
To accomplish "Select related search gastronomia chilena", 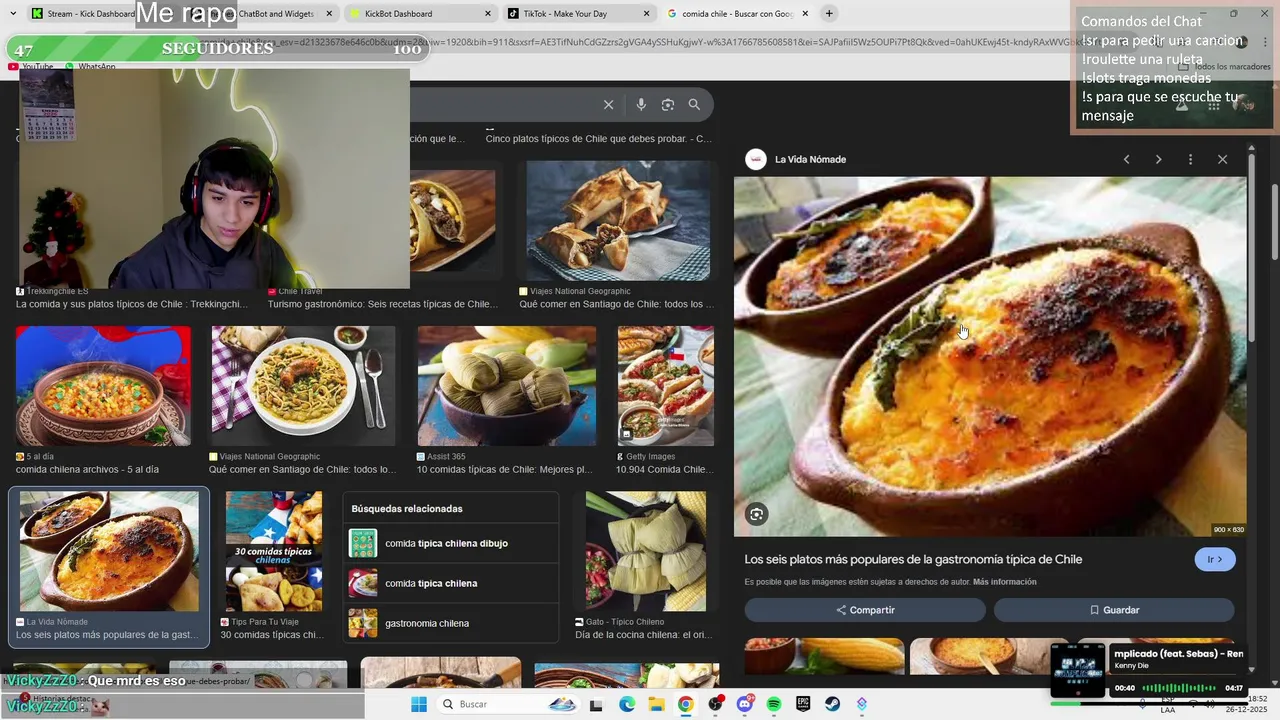I will point(450,623).
